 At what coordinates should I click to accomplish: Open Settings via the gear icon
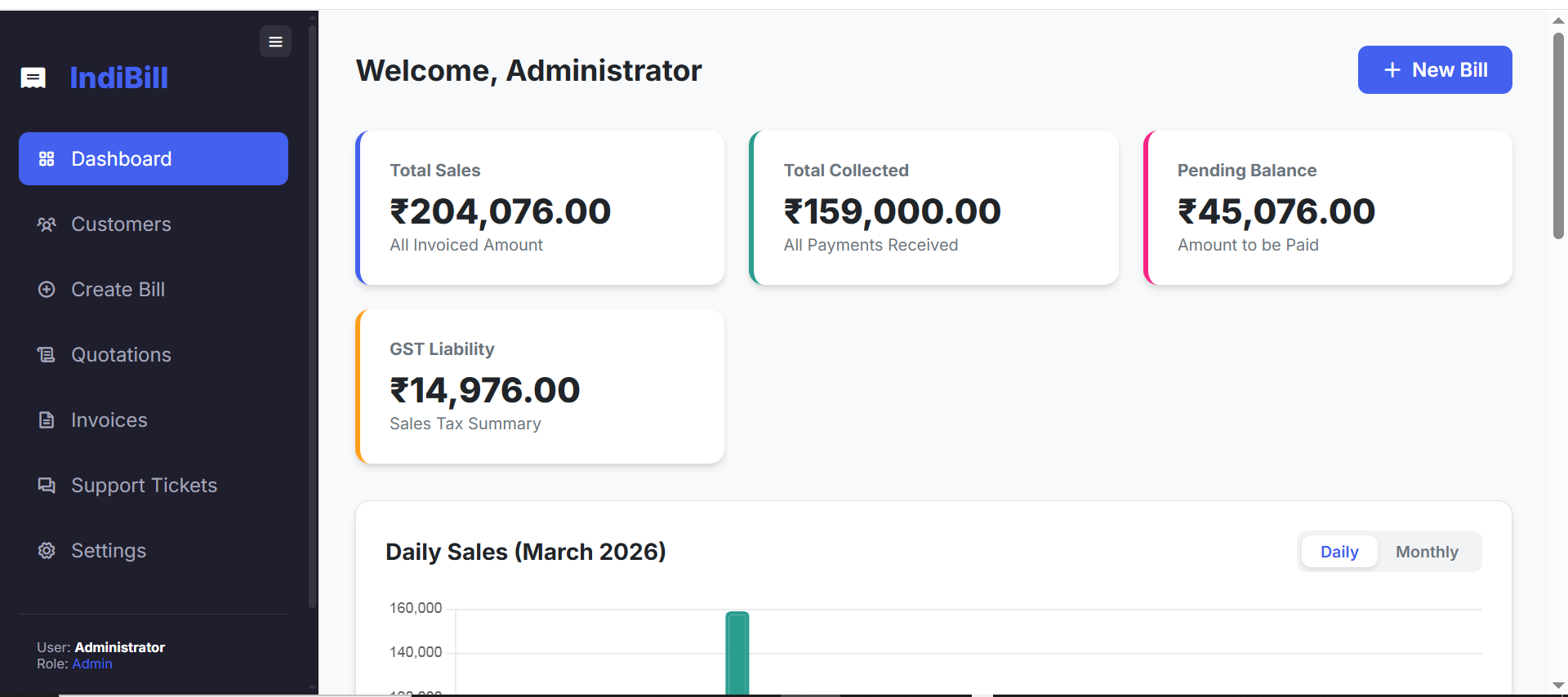(x=46, y=550)
